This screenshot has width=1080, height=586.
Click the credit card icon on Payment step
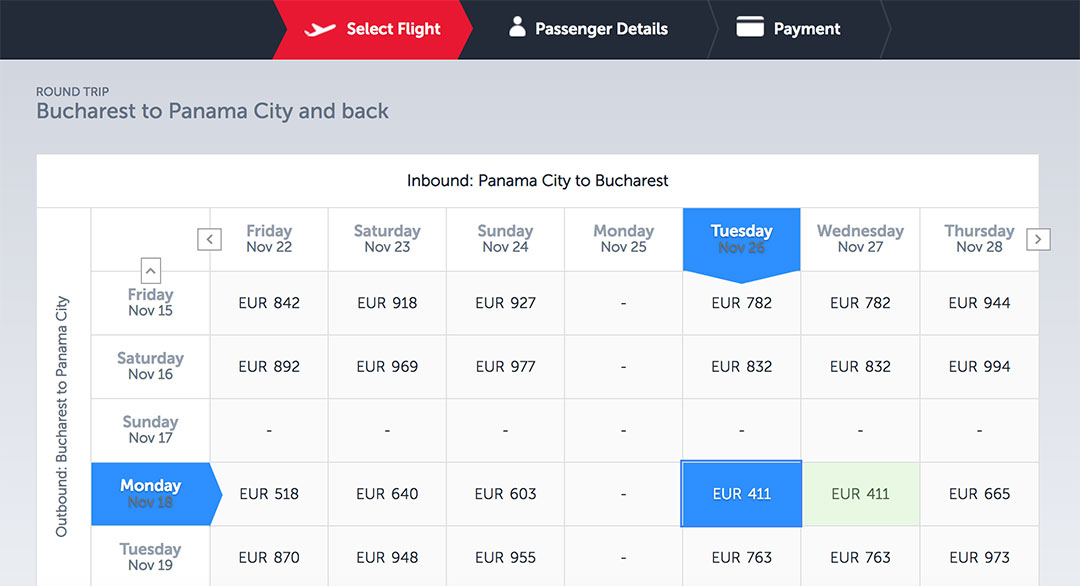coord(748,28)
